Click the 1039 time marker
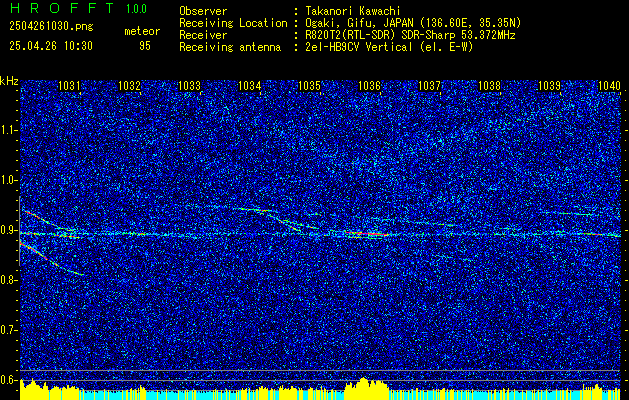The image size is (629, 400). pyautogui.click(x=550, y=85)
